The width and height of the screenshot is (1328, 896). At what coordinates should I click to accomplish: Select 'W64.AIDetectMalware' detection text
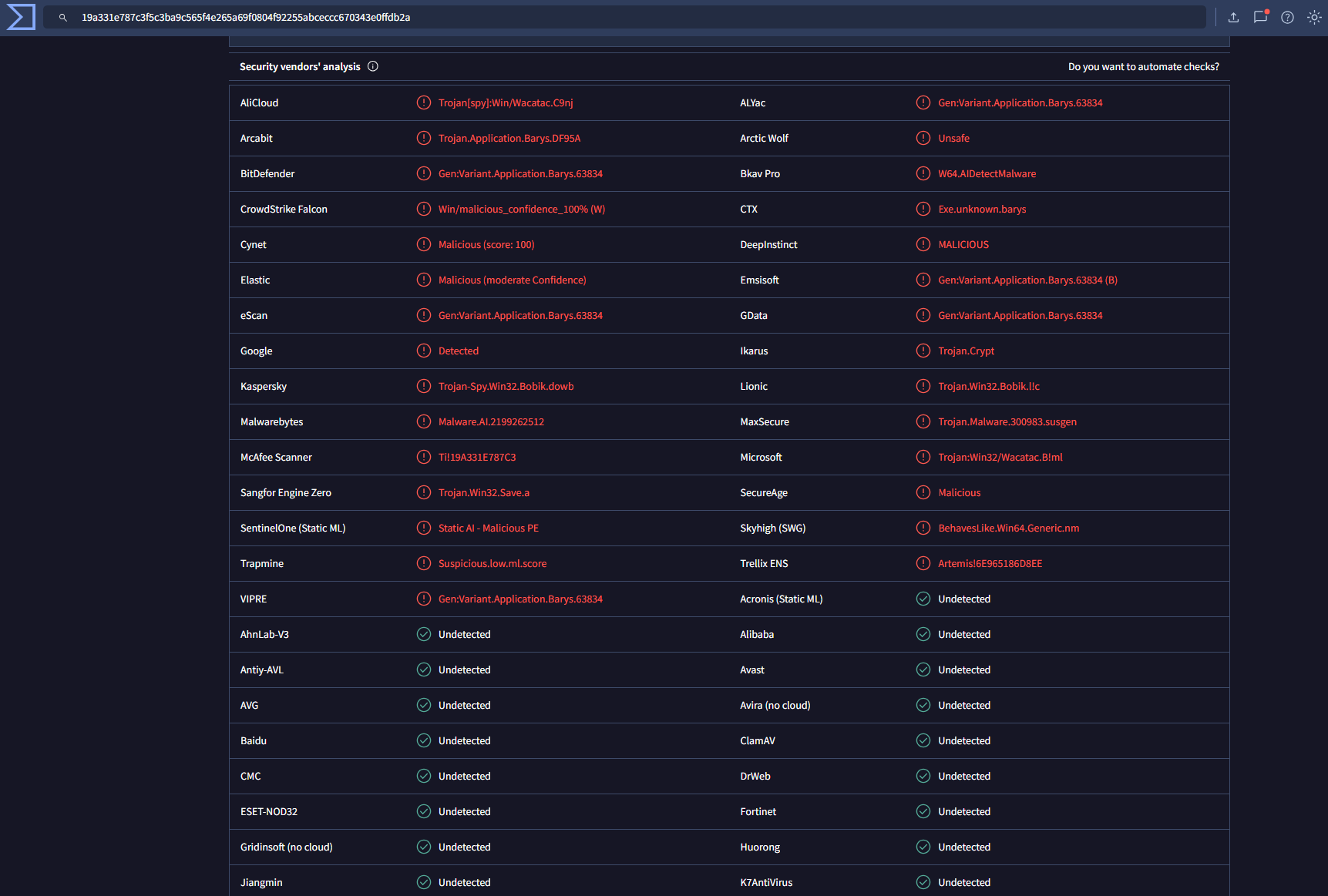(987, 173)
